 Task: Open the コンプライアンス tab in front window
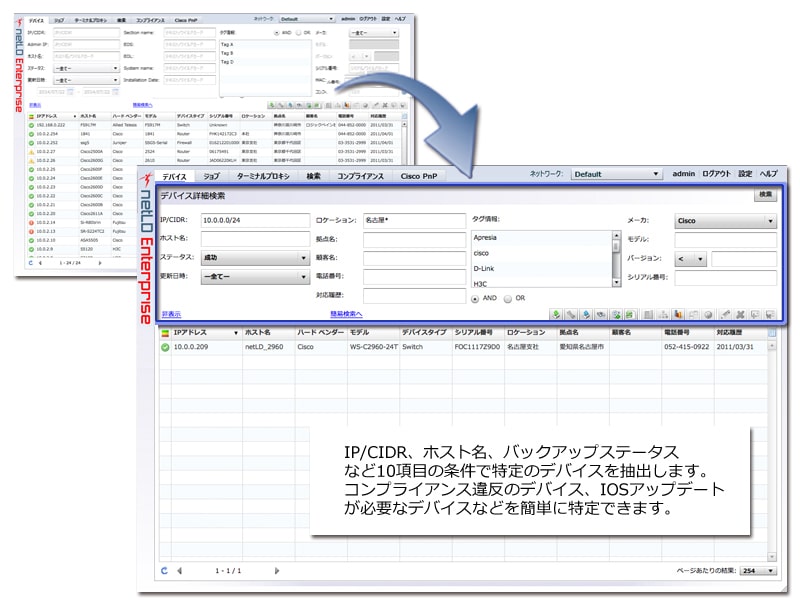pos(360,177)
